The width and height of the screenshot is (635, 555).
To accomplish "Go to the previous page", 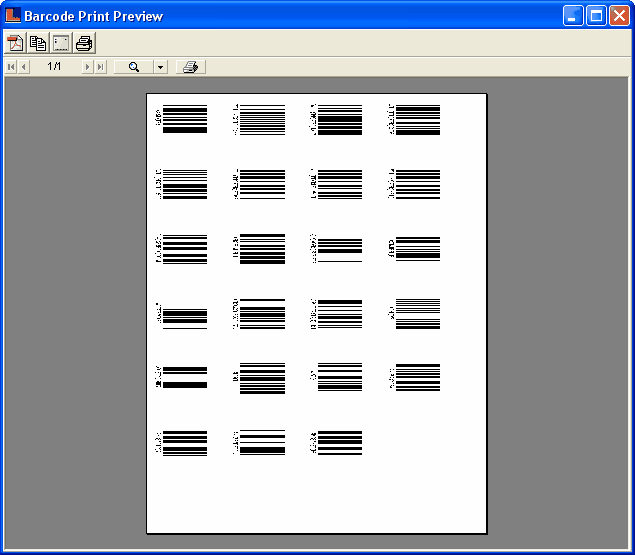I will point(23,67).
